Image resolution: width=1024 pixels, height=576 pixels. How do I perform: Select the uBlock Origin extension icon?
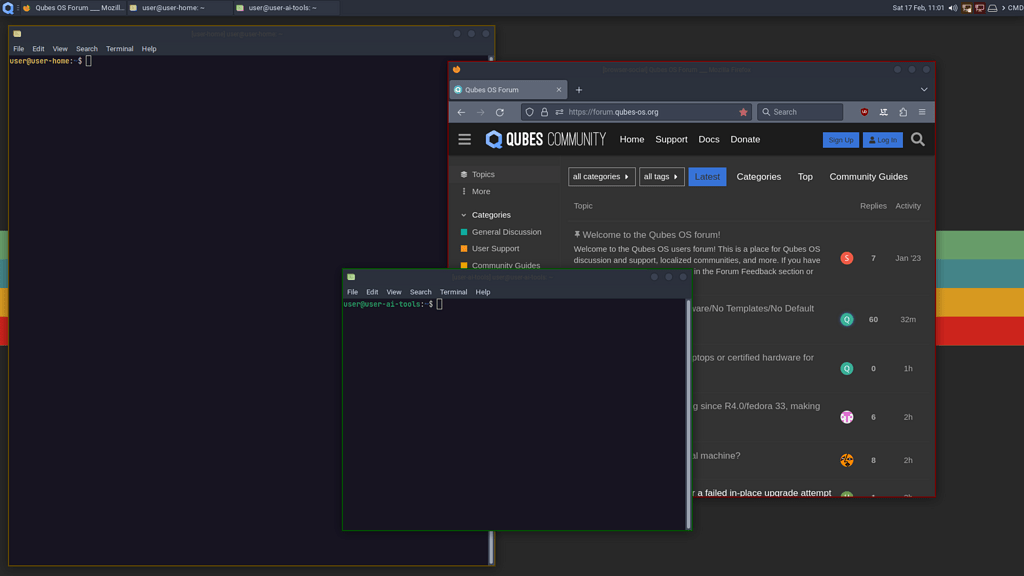[x=864, y=112]
